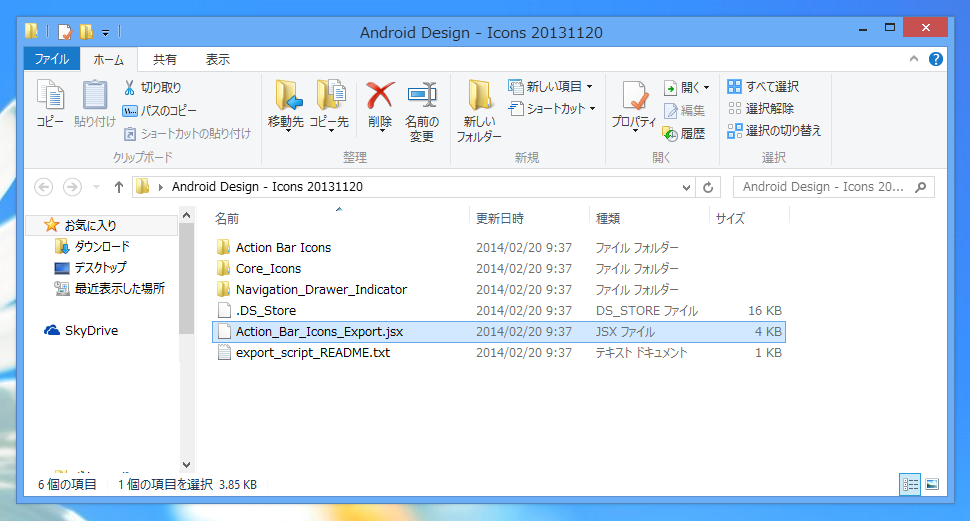
Task: Click Select all (すべて選択)
Action: 763,87
